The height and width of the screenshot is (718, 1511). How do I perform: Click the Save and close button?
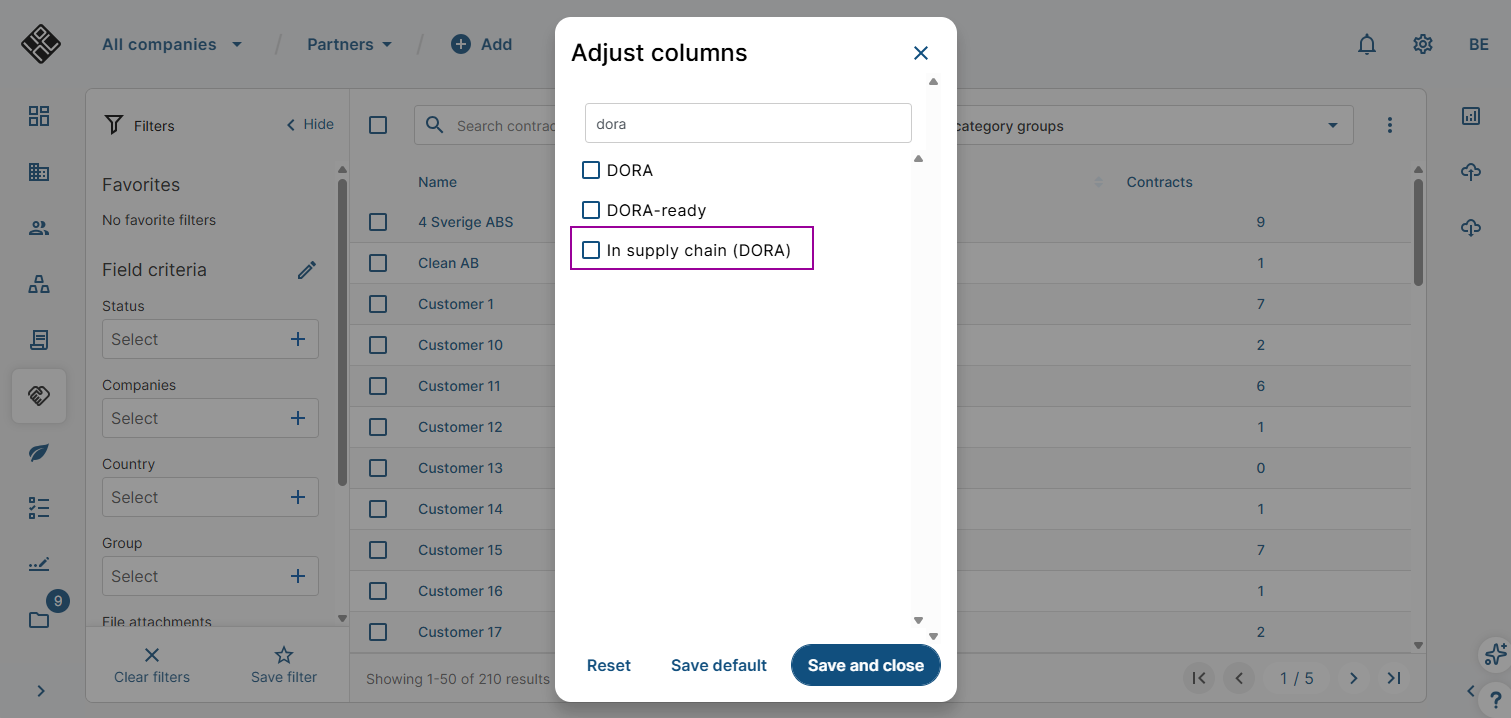(x=865, y=665)
